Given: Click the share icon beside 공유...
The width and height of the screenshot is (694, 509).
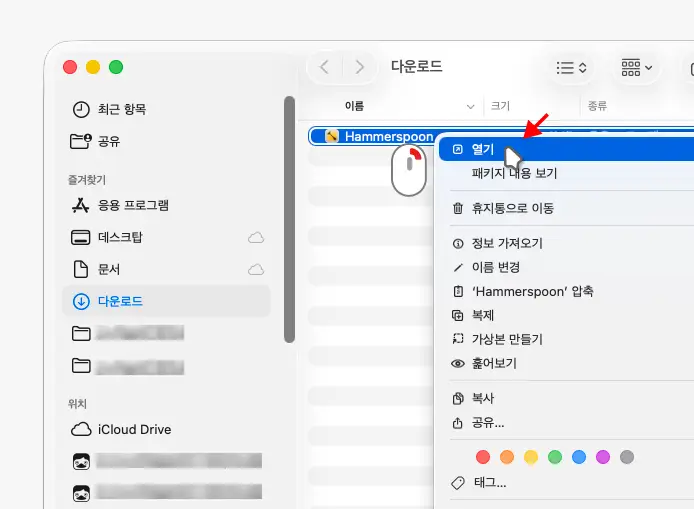Looking at the screenshot, I should pyautogui.click(x=458, y=423).
